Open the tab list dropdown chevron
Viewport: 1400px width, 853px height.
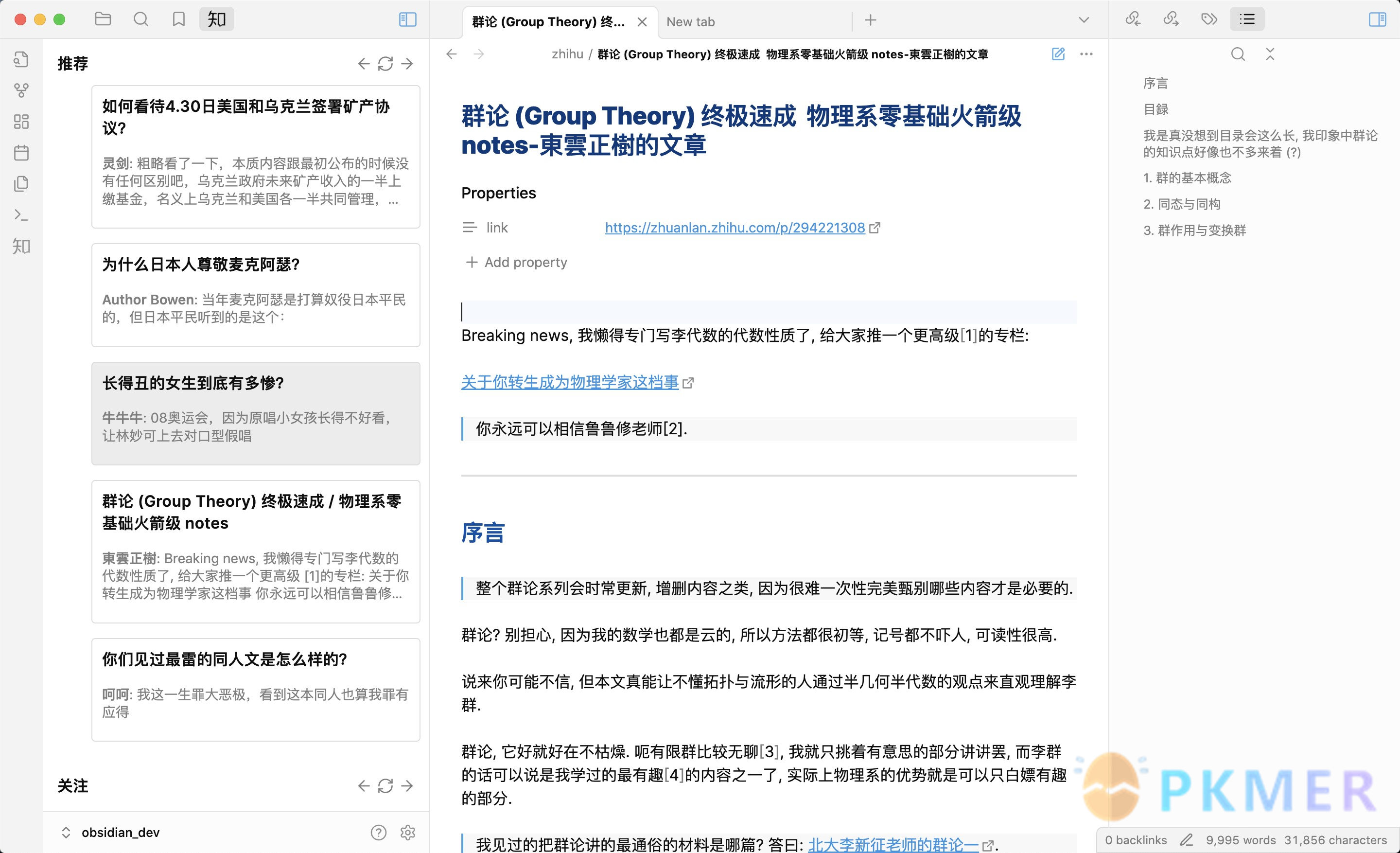point(1083,20)
